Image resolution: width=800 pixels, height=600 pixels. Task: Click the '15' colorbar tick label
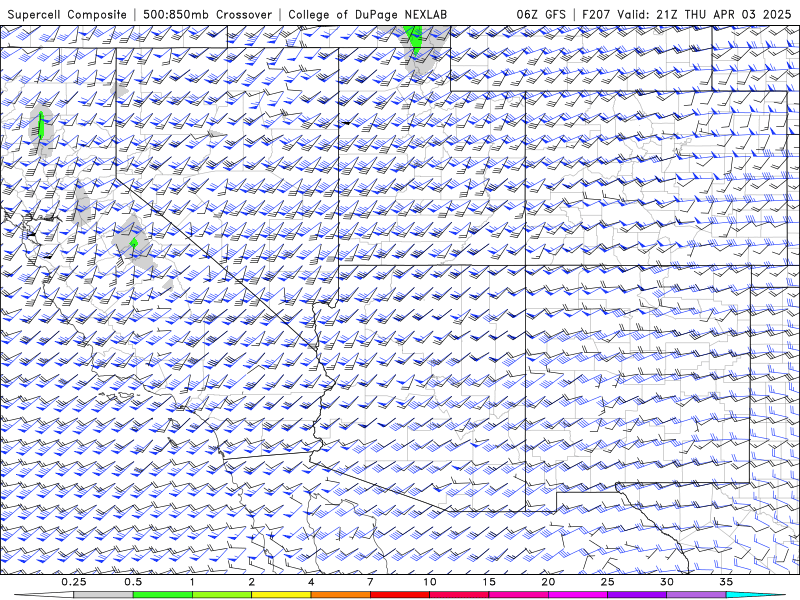pyautogui.click(x=489, y=582)
